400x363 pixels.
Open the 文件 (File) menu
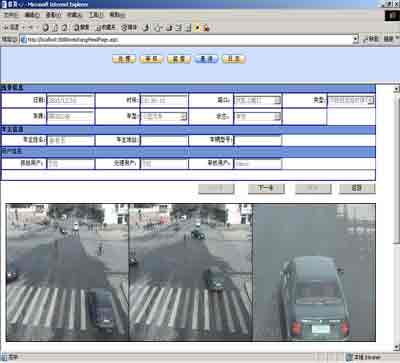coord(10,15)
